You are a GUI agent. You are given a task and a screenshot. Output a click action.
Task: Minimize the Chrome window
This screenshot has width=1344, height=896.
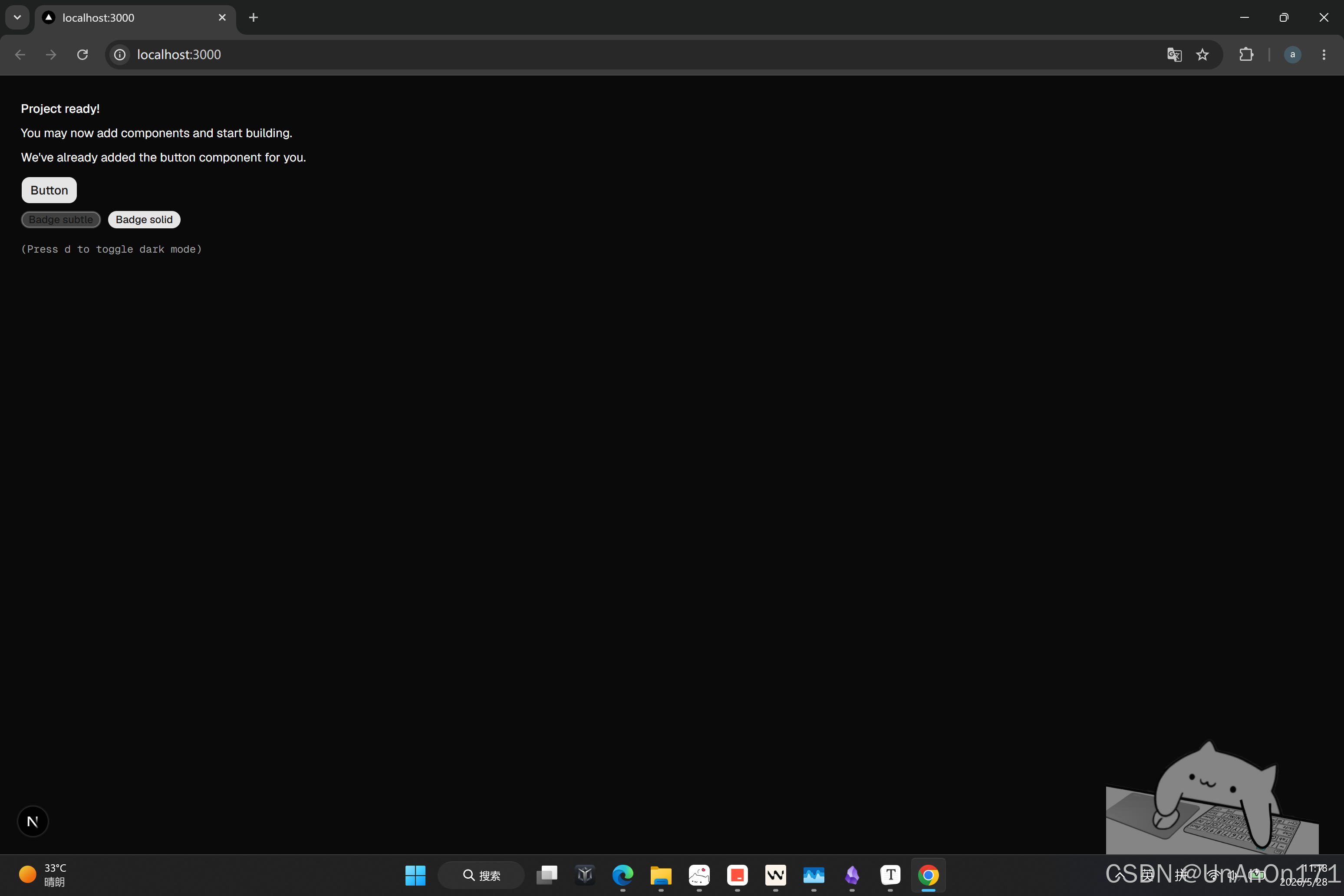(1245, 18)
